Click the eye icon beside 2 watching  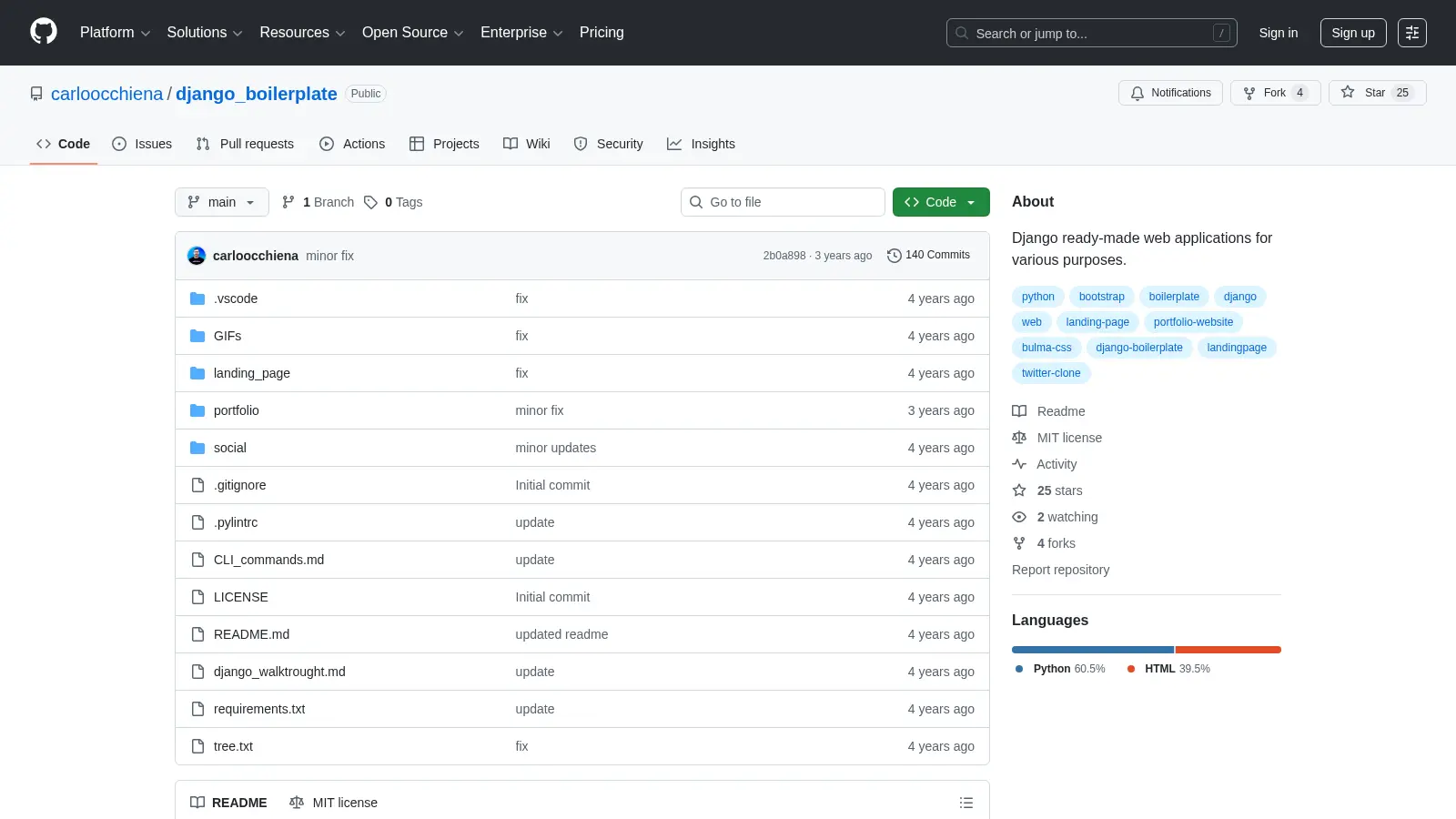1019,517
